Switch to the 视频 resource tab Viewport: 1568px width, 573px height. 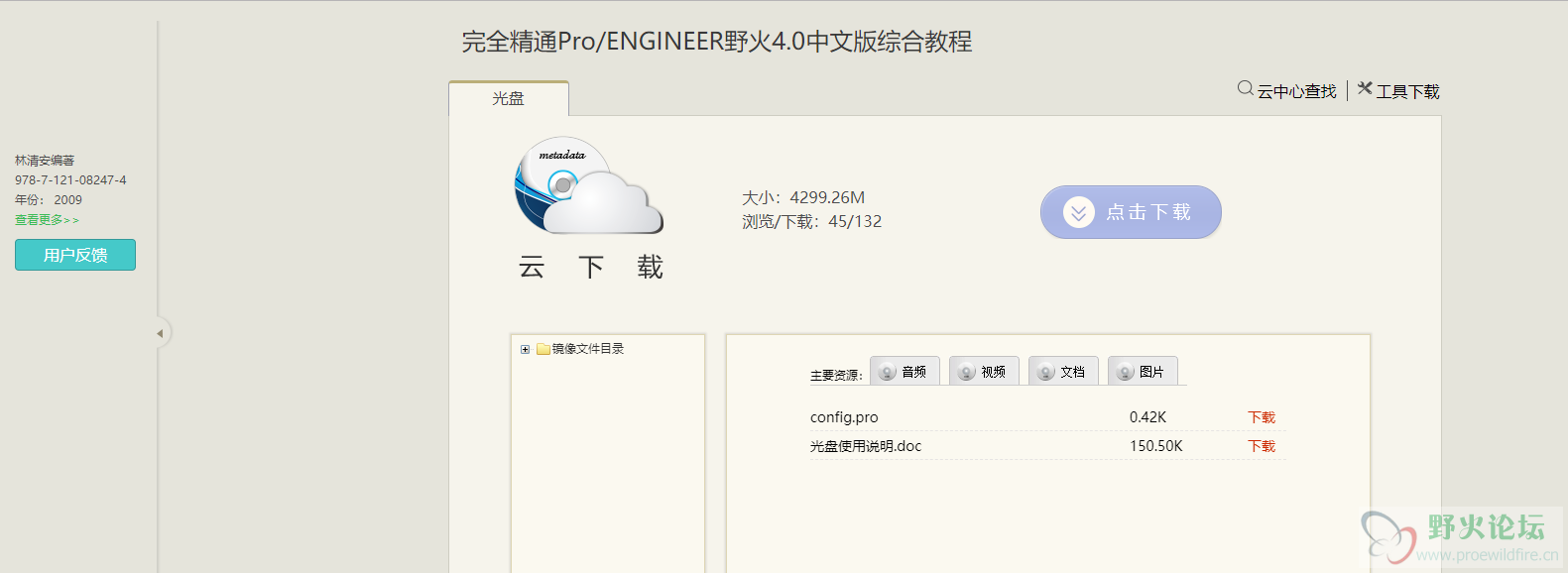click(x=984, y=371)
